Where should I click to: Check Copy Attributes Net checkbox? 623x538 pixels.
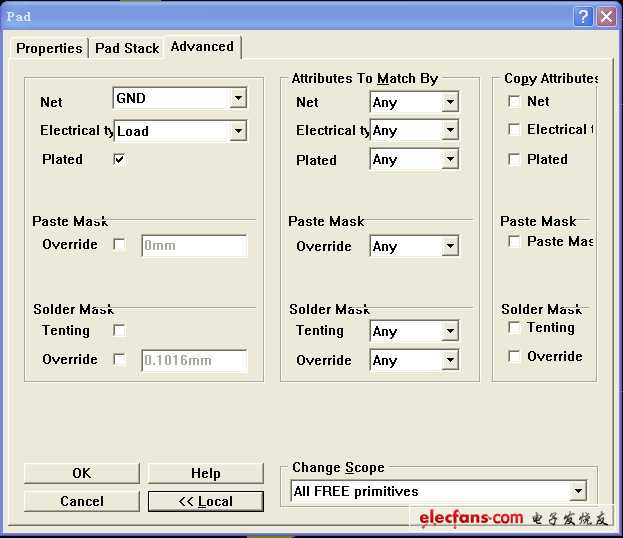(514, 101)
